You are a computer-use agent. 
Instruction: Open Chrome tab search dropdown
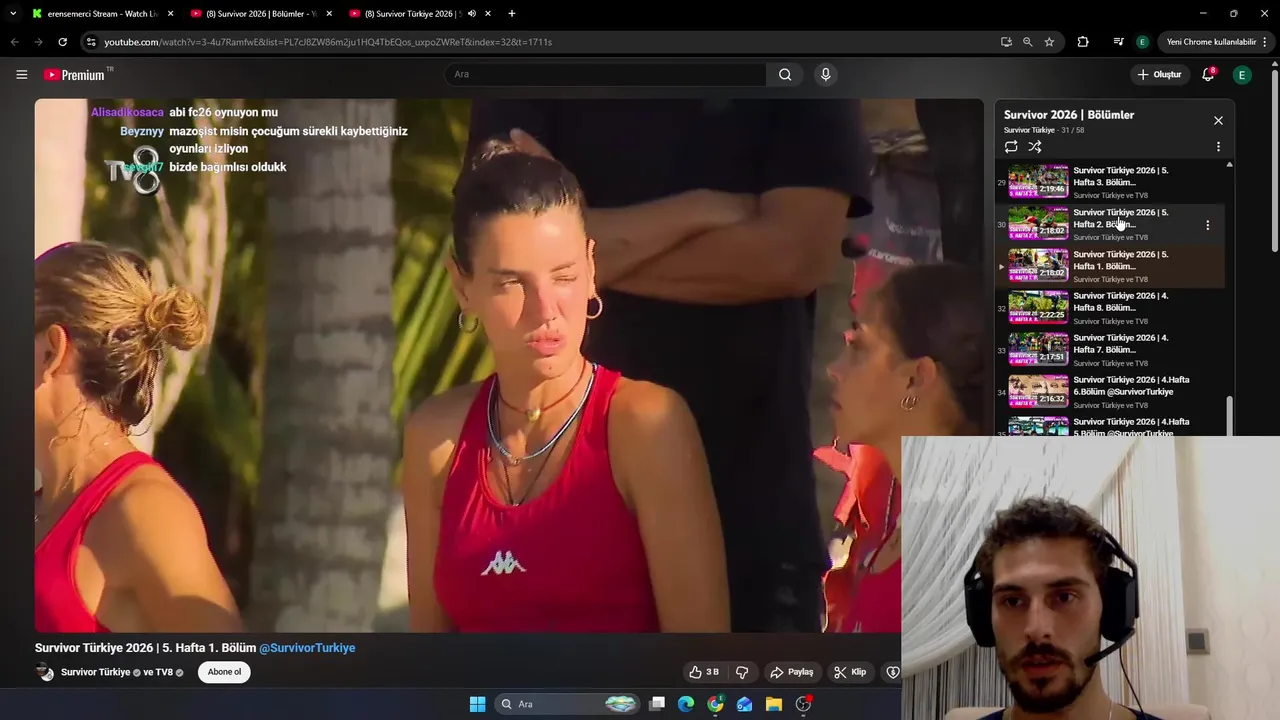coord(12,14)
